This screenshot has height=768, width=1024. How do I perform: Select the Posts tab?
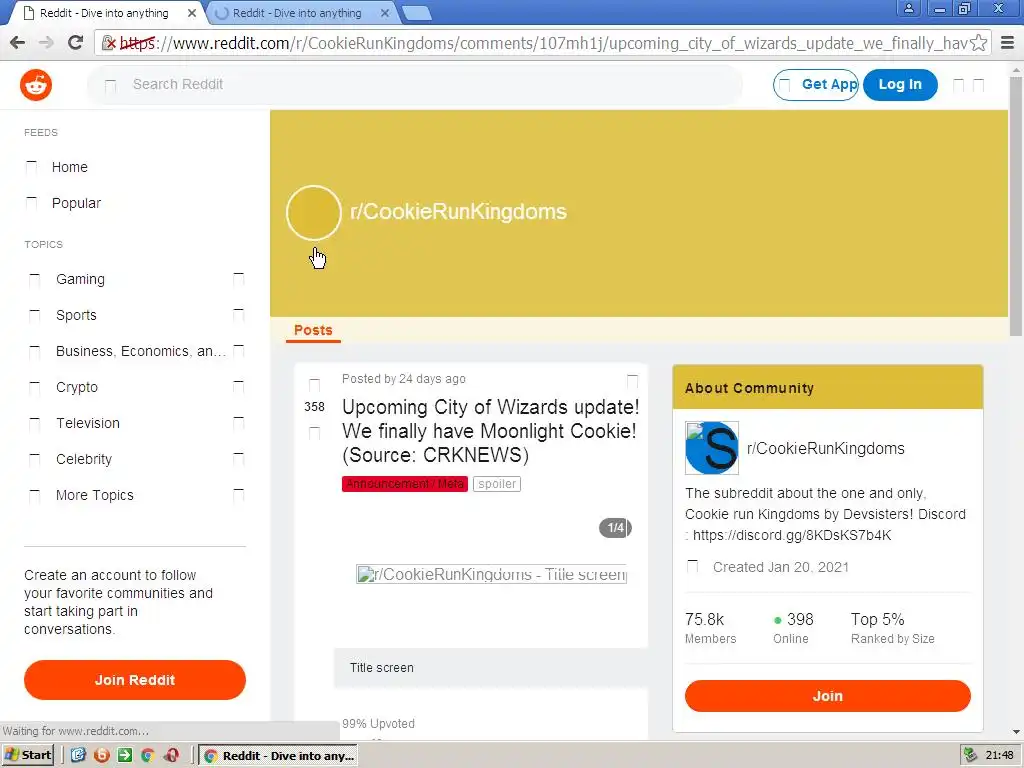313,330
